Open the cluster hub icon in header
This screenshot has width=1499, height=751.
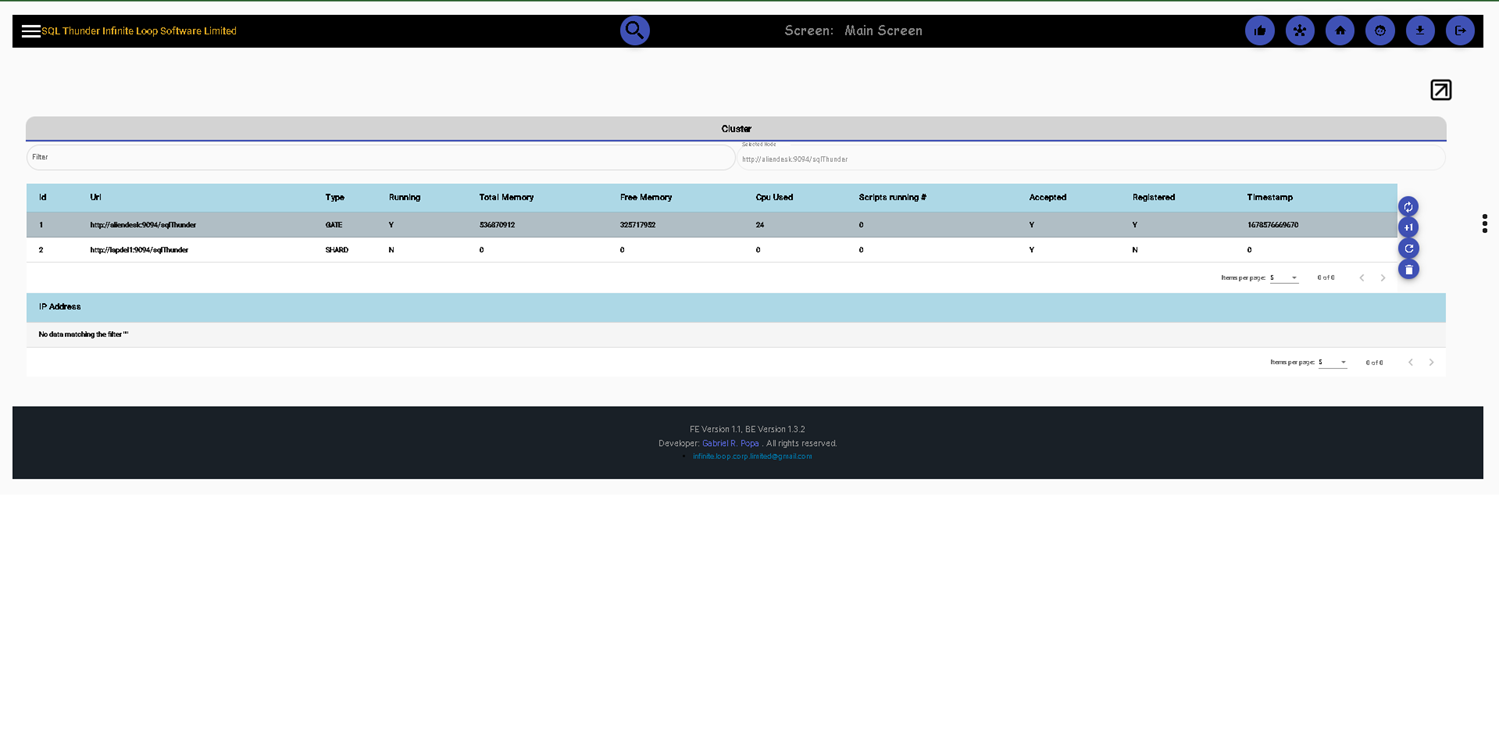[1300, 31]
